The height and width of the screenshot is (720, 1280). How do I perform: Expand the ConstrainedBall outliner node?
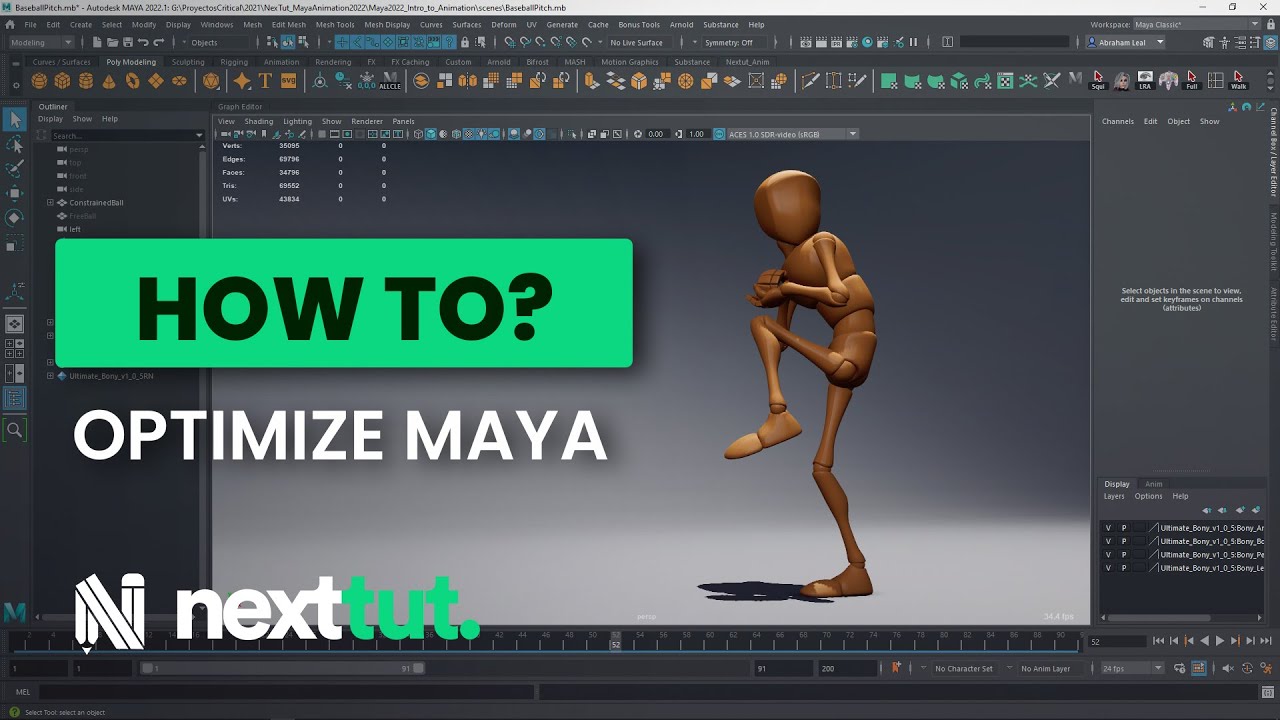click(x=50, y=203)
